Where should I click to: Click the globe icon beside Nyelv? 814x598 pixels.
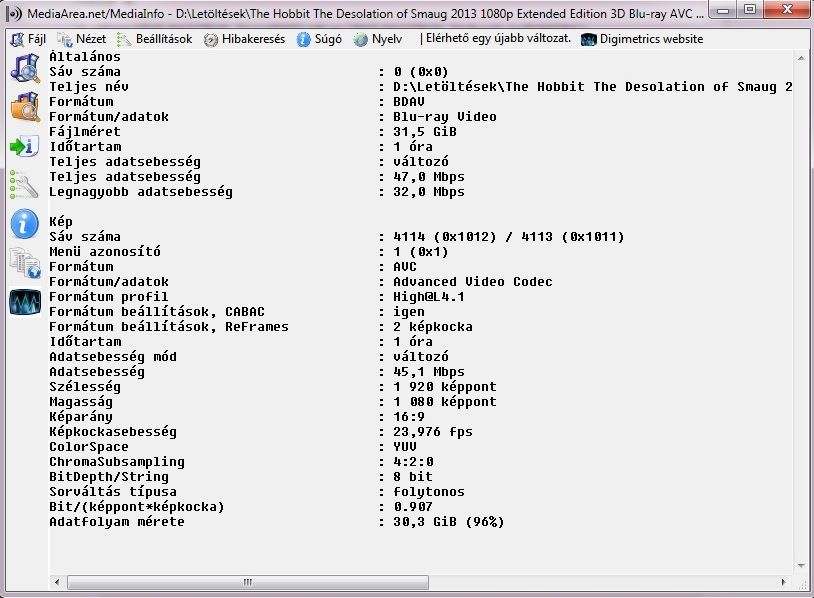[x=360, y=39]
